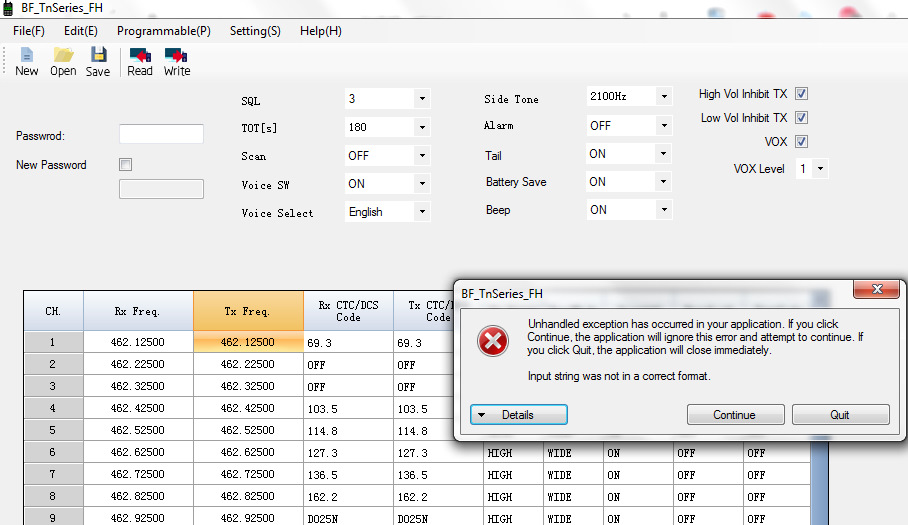Screen dimensions: 908x525
Task: Click the Password input field
Action: [x=161, y=135]
